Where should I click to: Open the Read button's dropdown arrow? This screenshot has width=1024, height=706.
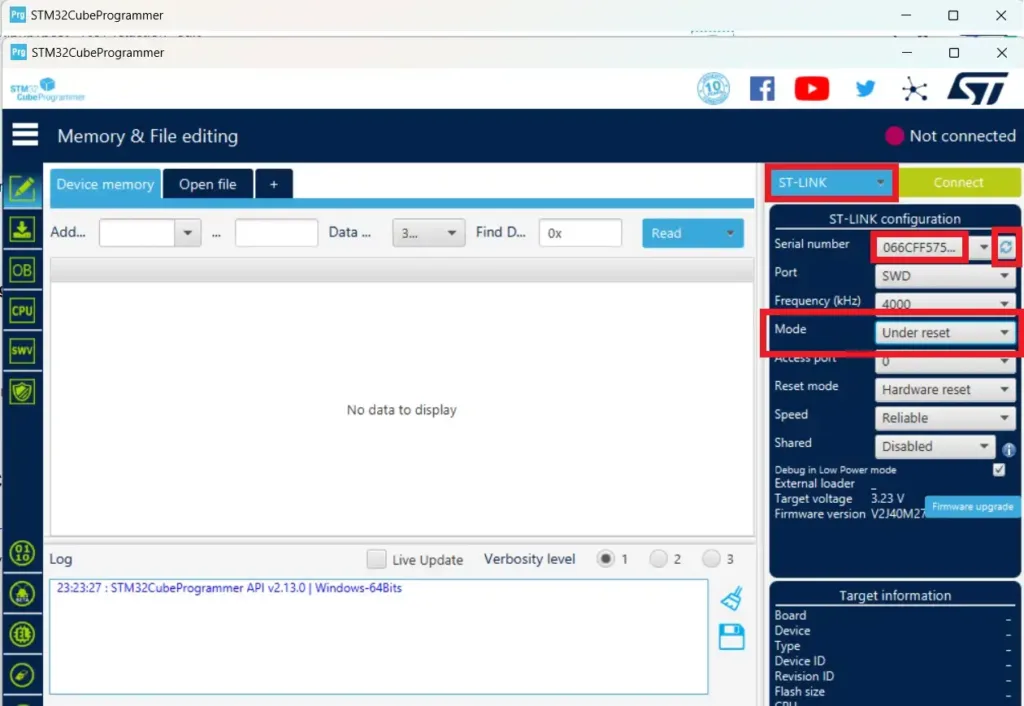tap(730, 233)
